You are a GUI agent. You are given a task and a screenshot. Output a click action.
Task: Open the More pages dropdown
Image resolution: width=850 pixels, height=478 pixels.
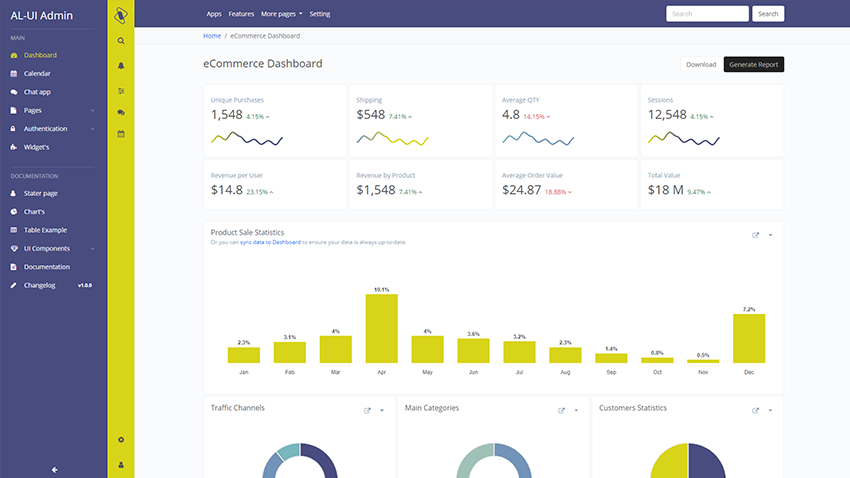[281, 14]
